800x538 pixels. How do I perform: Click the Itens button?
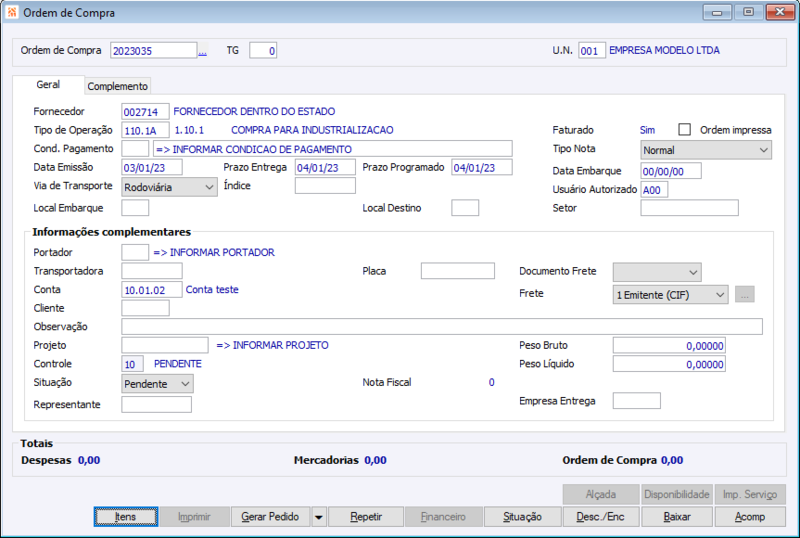pos(126,517)
